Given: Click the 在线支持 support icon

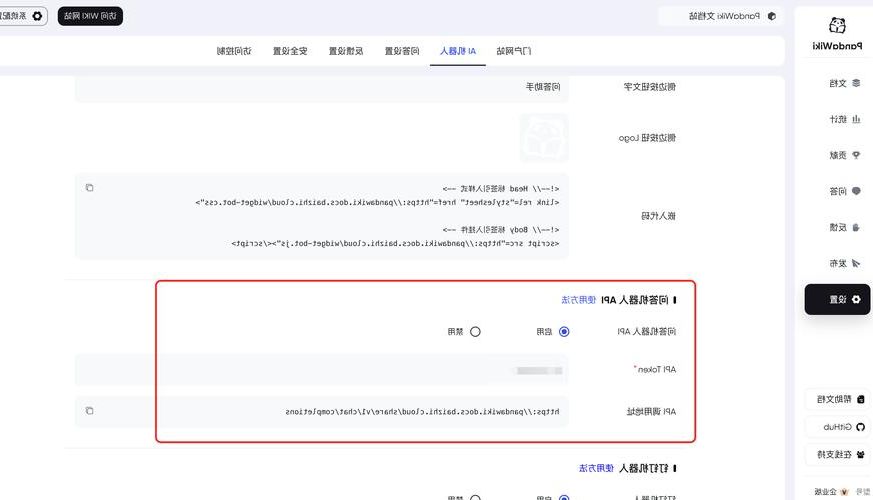Looking at the screenshot, I should click(x=861, y=454).
